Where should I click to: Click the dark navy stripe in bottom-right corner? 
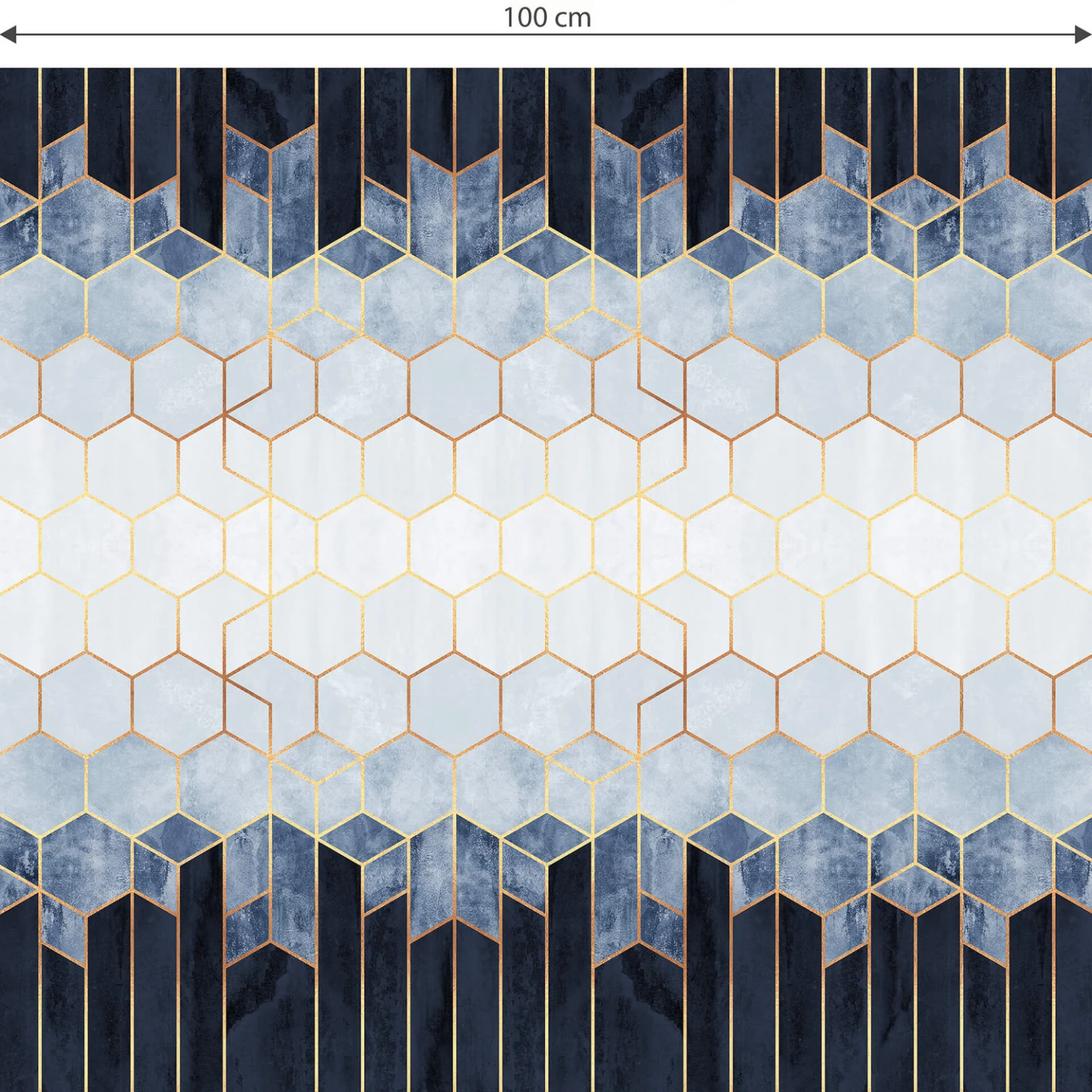[1074, 1005]
